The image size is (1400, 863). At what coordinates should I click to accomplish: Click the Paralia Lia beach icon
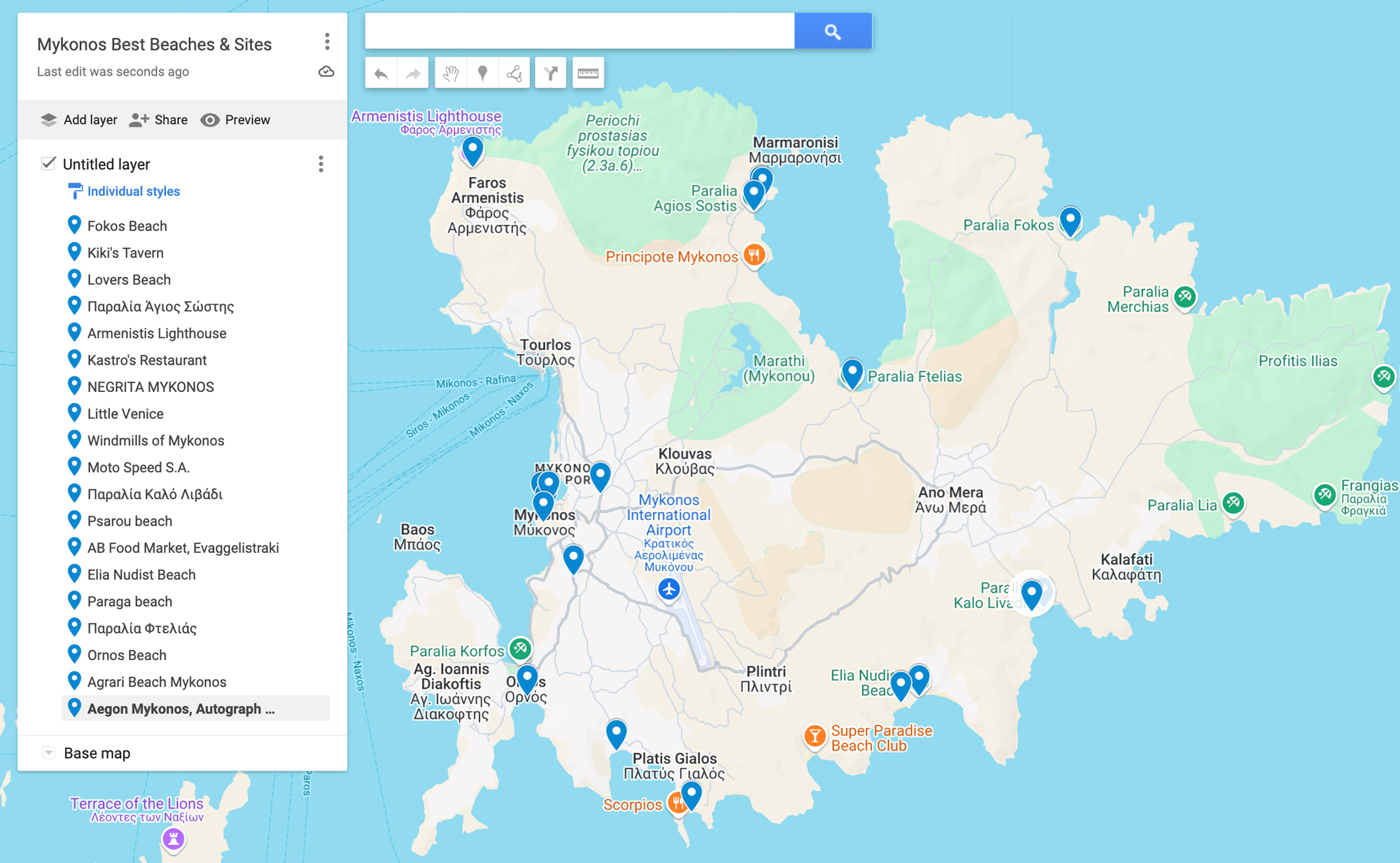1233,503
